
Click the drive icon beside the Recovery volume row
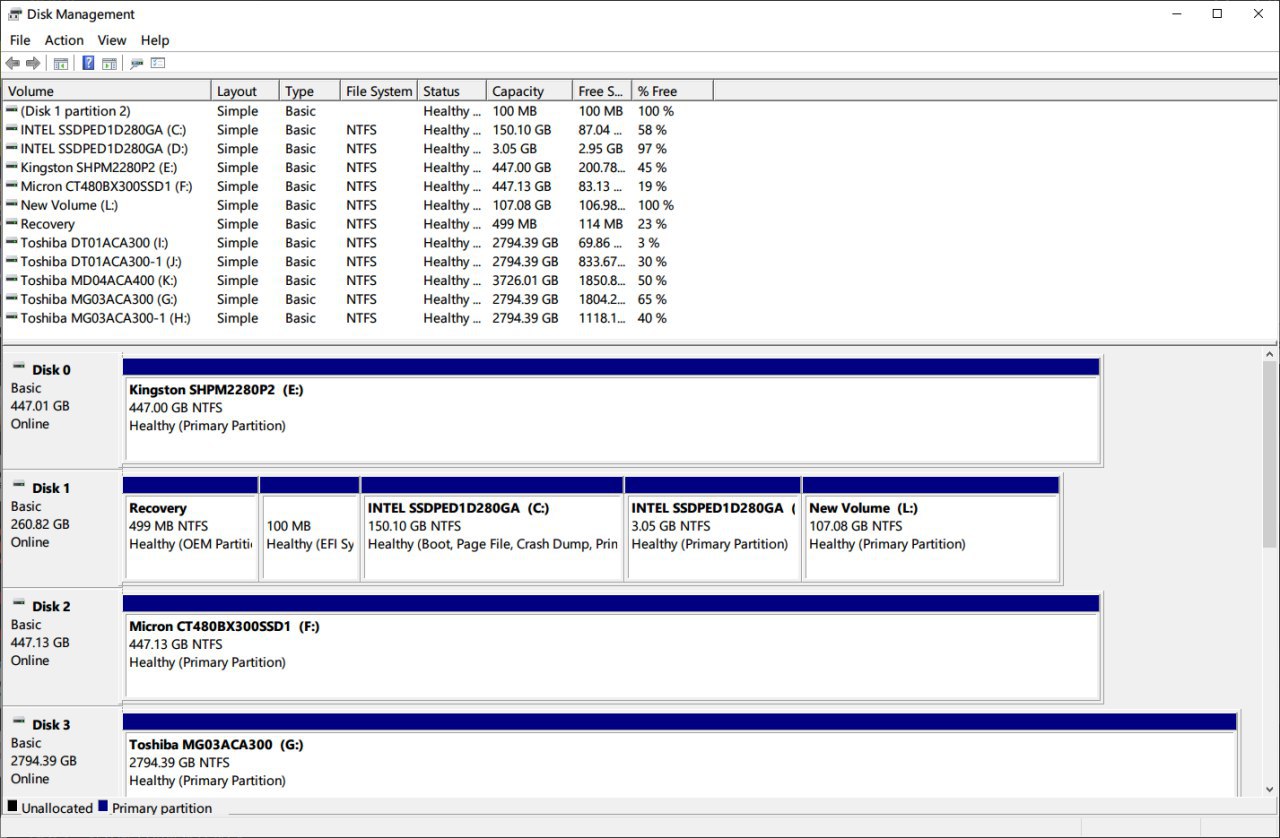tap(11, 224)
